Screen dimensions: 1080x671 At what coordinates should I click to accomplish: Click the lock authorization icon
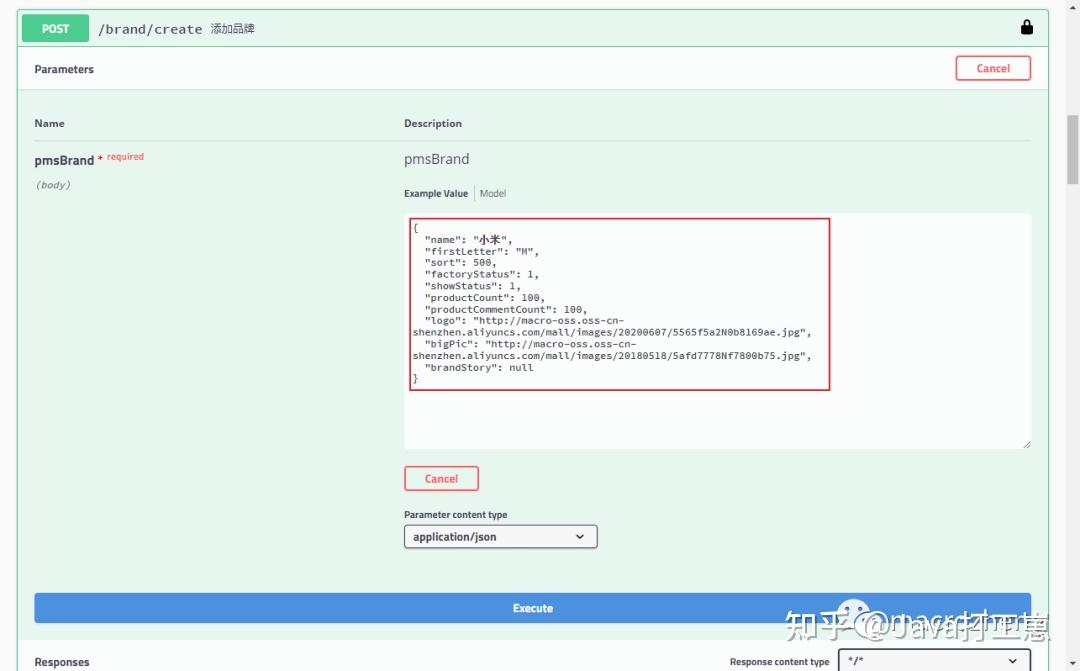(1027, 27)
